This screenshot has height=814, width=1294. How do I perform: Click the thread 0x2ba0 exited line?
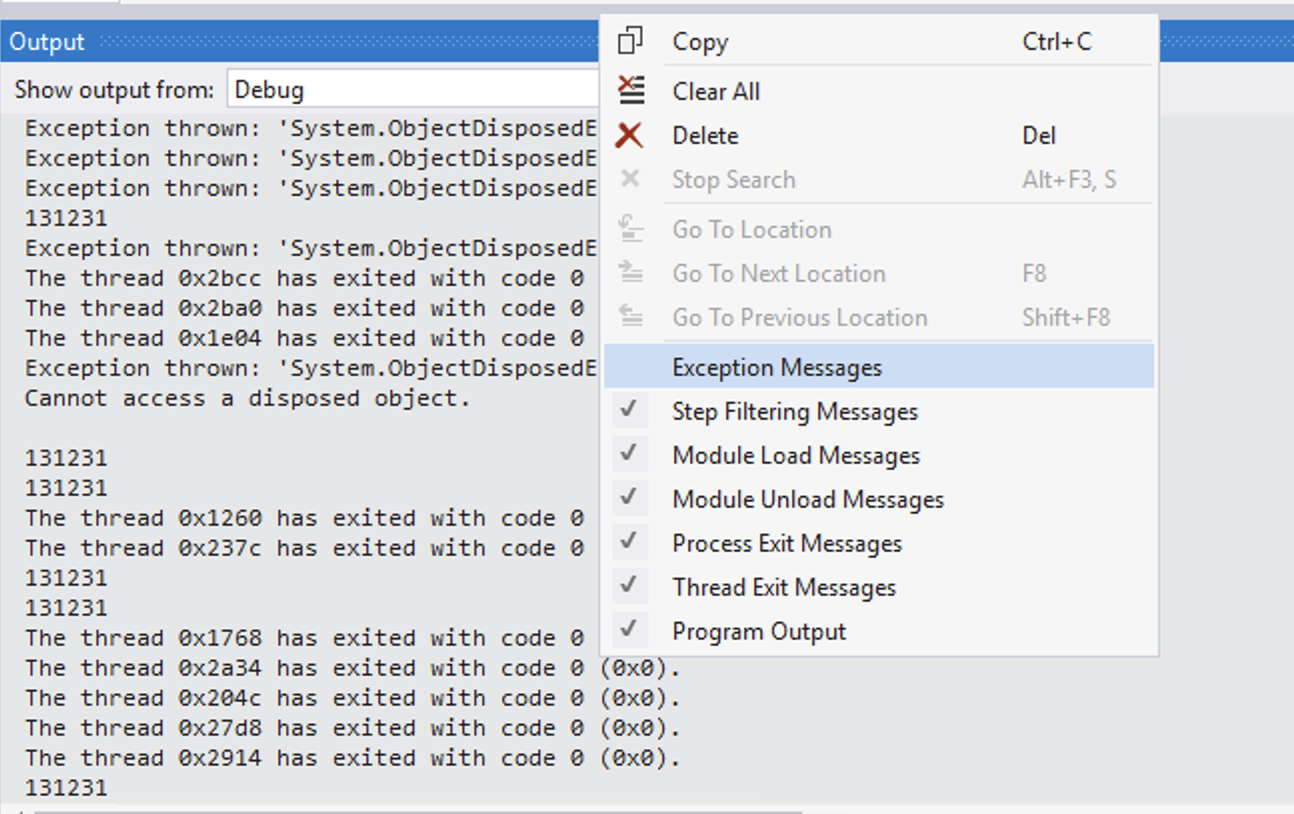point(304,308)
